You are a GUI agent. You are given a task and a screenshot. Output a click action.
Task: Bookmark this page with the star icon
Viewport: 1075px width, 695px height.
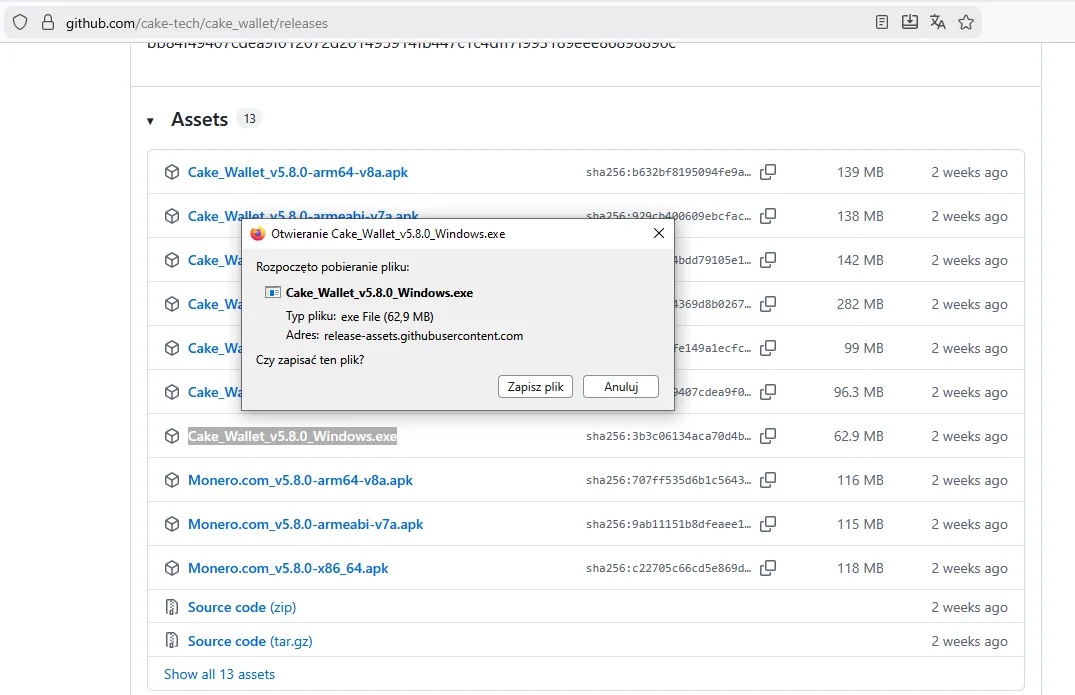pyautogui.click(x=966, y=23)
